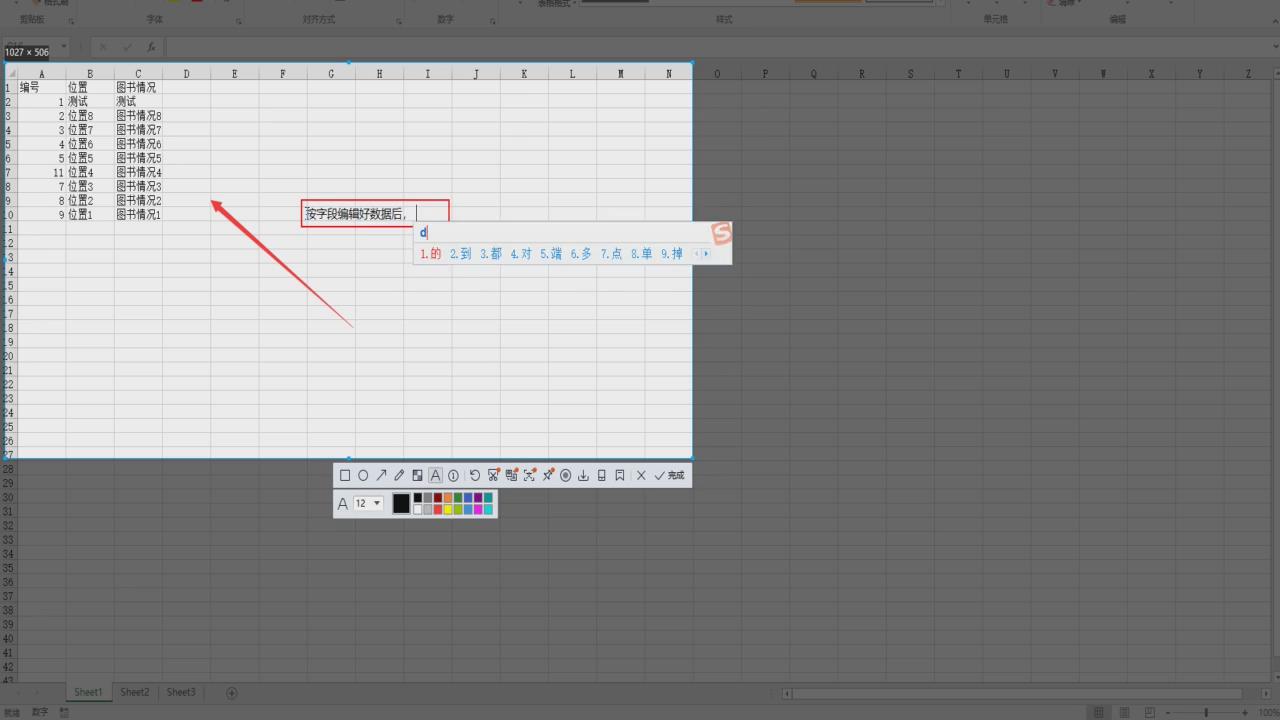
Task: Click the translate screenshot icon
Action: click(x=511, y=475)
